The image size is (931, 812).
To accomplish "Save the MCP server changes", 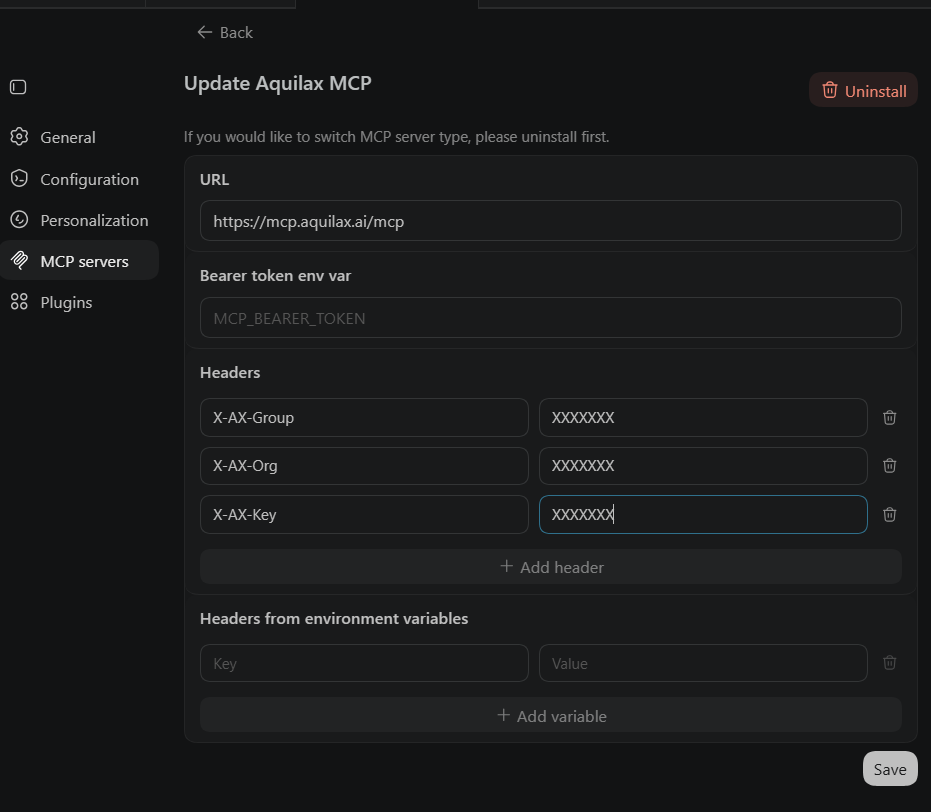I will pos(890,769).
